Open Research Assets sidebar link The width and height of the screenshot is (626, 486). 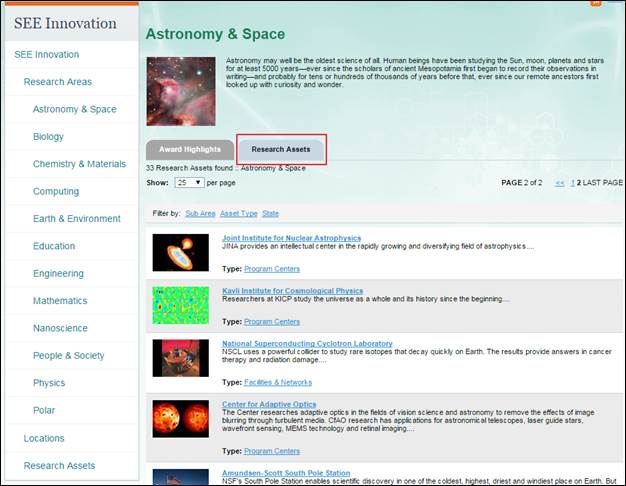59,466
